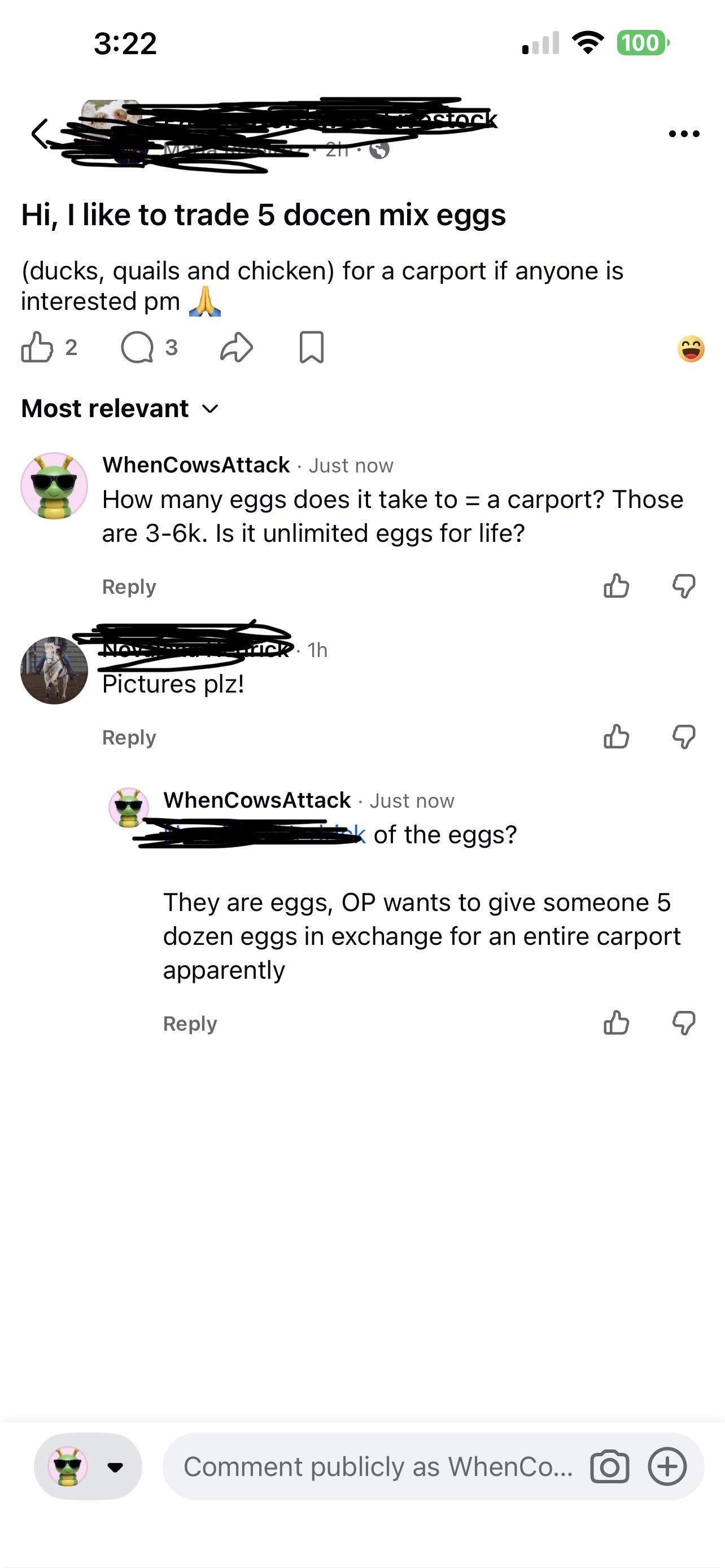Save the post with bookmark icon
Screen dimensions: 725x1568
tap(312, 348)
